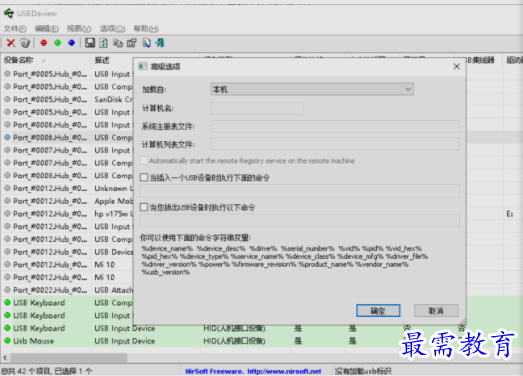Click the green dot toolbar icon
Viewport: 523px width, 376px height.
[x=58, y=43]
